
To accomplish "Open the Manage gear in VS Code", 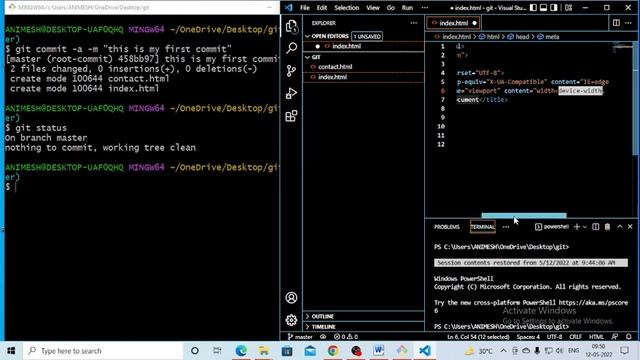I will point(291,320).
